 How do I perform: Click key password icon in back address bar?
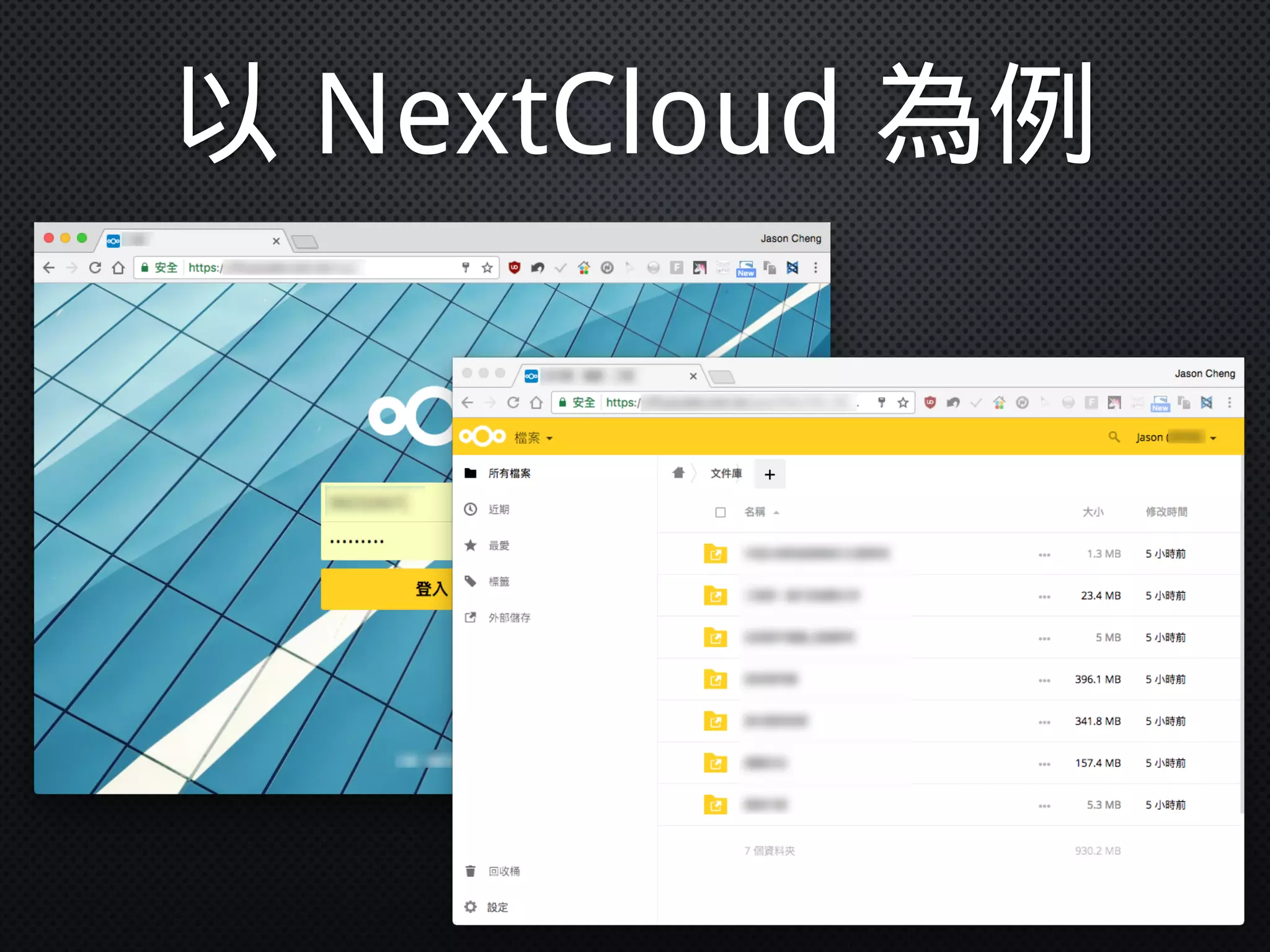click(466, 268)
